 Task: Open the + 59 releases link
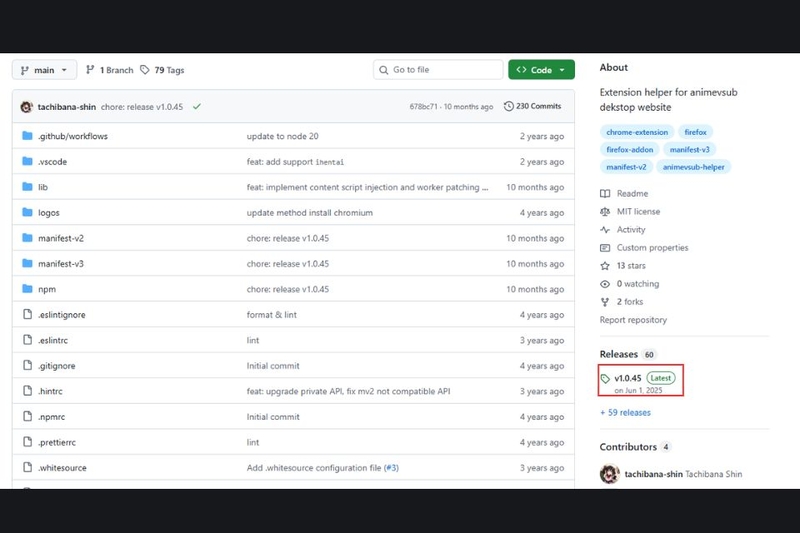[626, 413]
